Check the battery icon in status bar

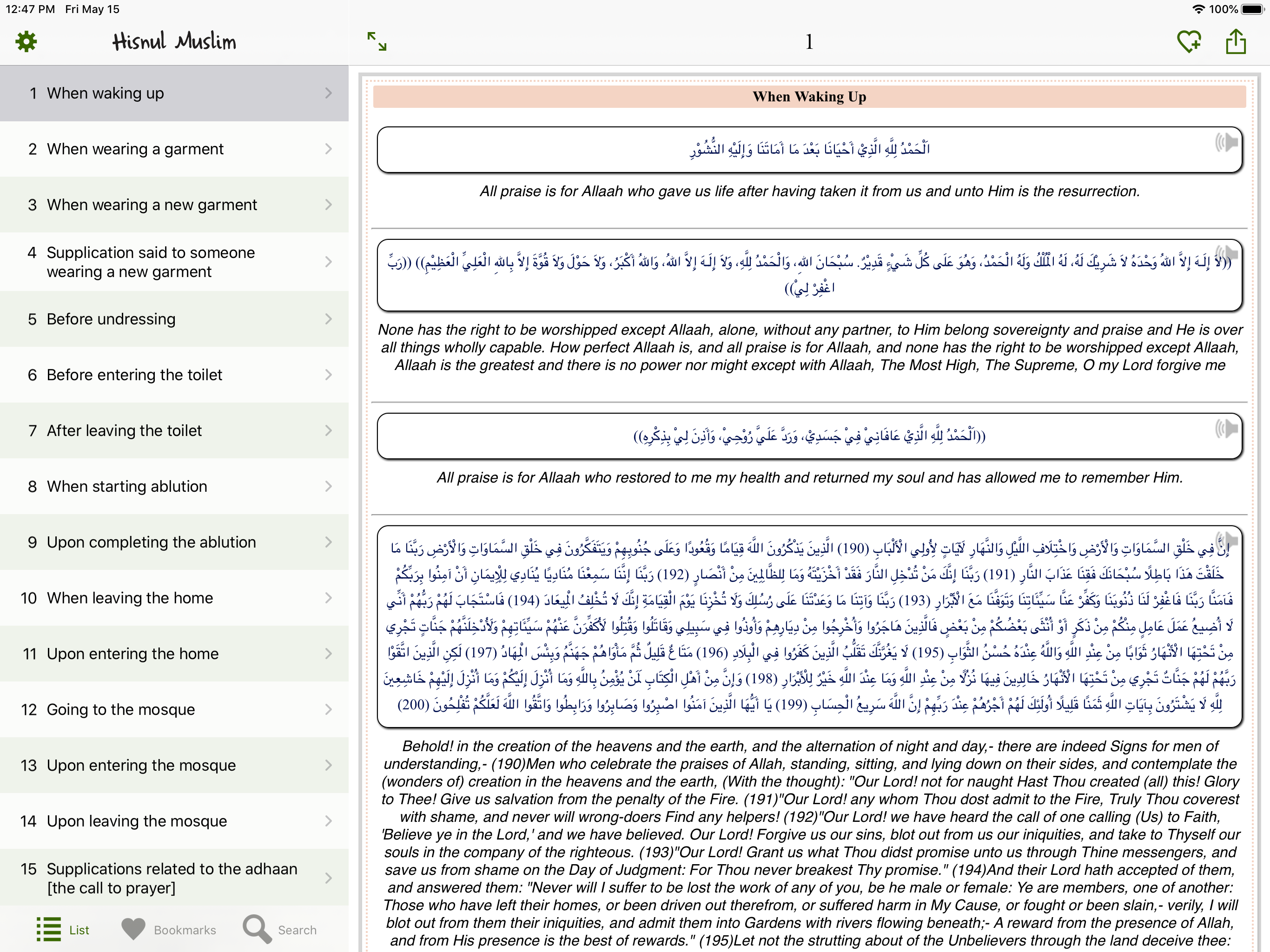click(x=1252, y=9)
